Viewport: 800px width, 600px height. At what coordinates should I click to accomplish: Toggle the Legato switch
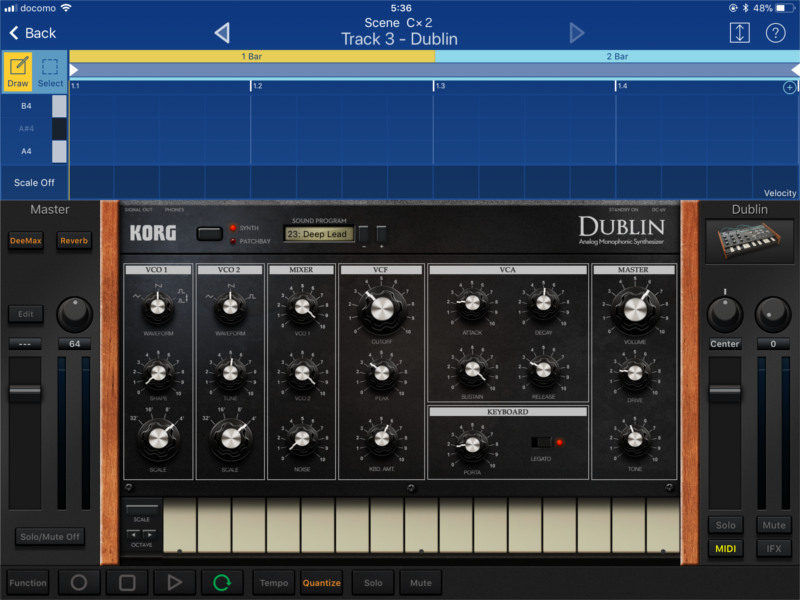tap(541, 442)
